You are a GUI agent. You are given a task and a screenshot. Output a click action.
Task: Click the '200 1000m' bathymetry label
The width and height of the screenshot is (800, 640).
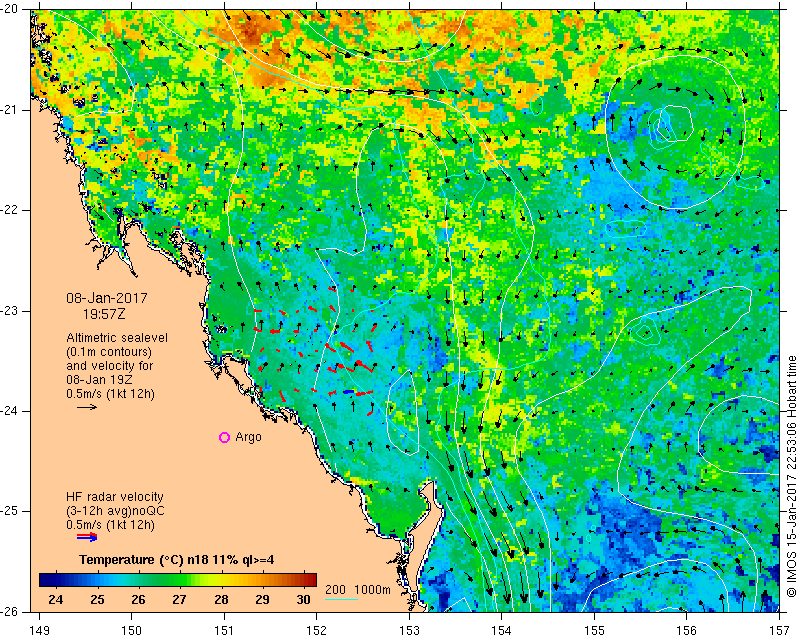click(x=358, y=590)
